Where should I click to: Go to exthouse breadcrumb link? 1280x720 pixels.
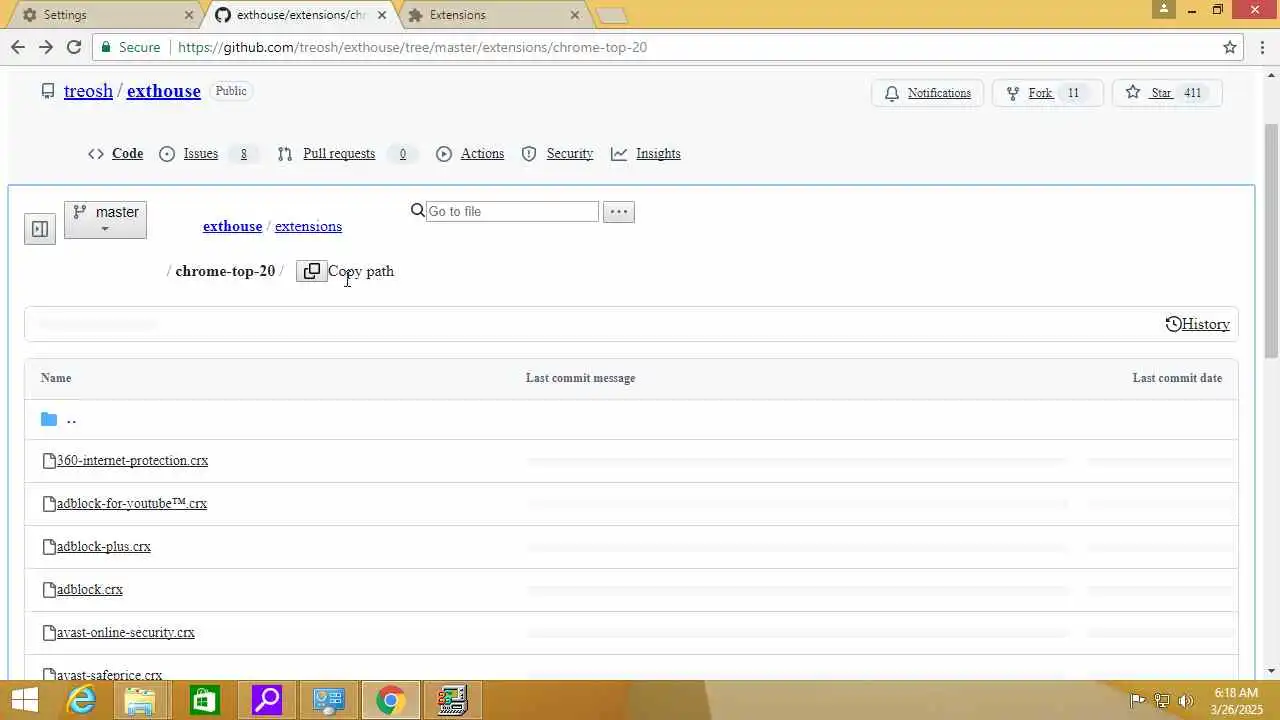click(x=232, y=226)
